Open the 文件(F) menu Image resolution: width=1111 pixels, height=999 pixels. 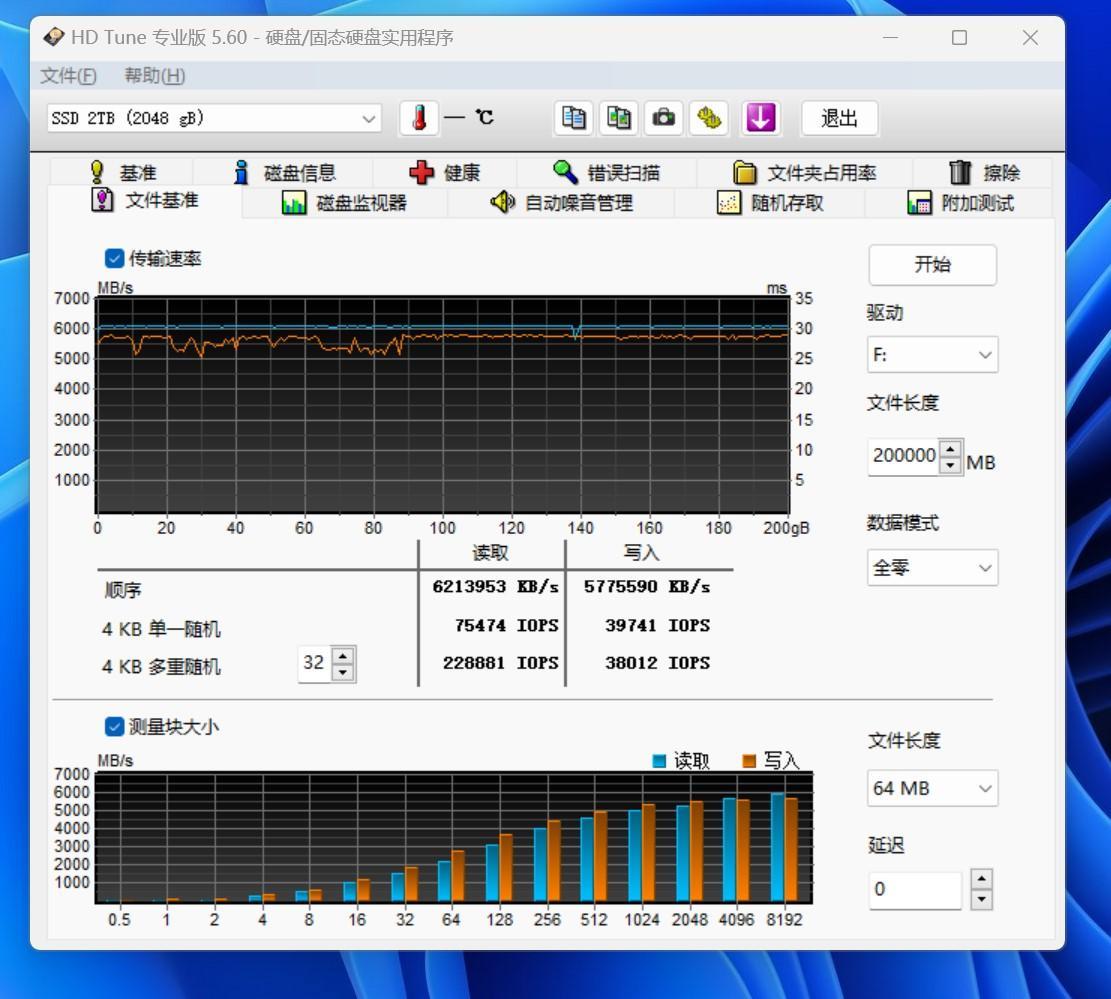tap(69, 76)
